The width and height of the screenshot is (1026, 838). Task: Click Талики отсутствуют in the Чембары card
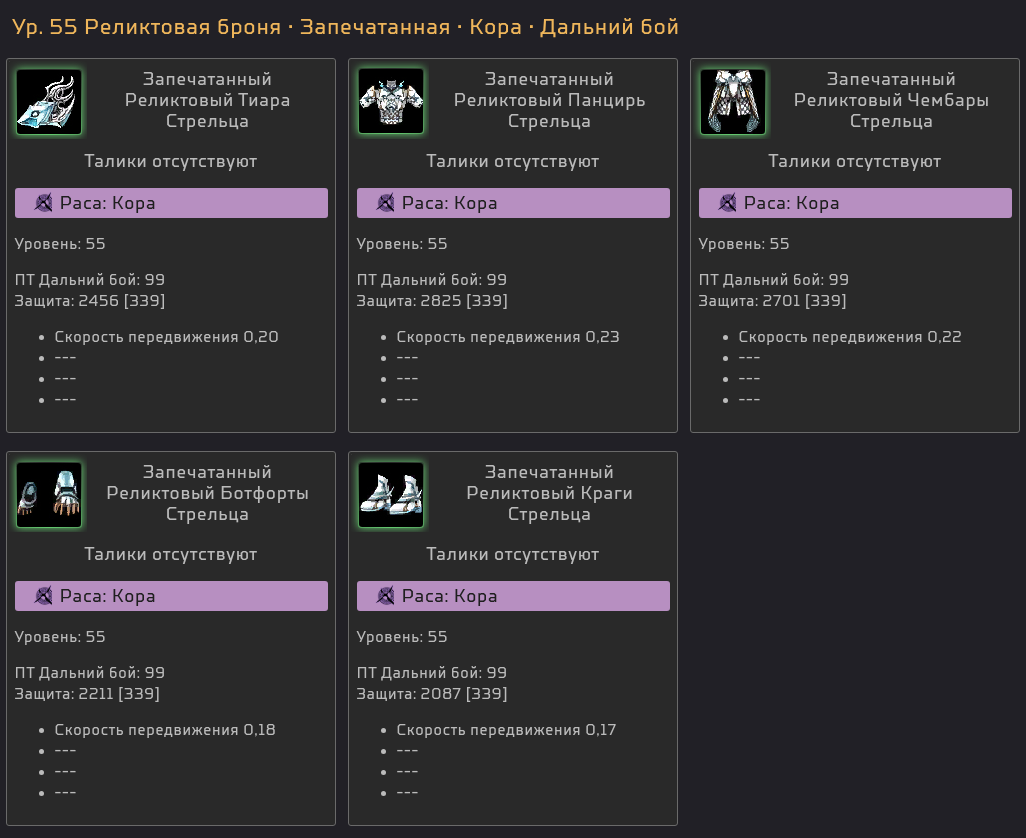(855, 162)
